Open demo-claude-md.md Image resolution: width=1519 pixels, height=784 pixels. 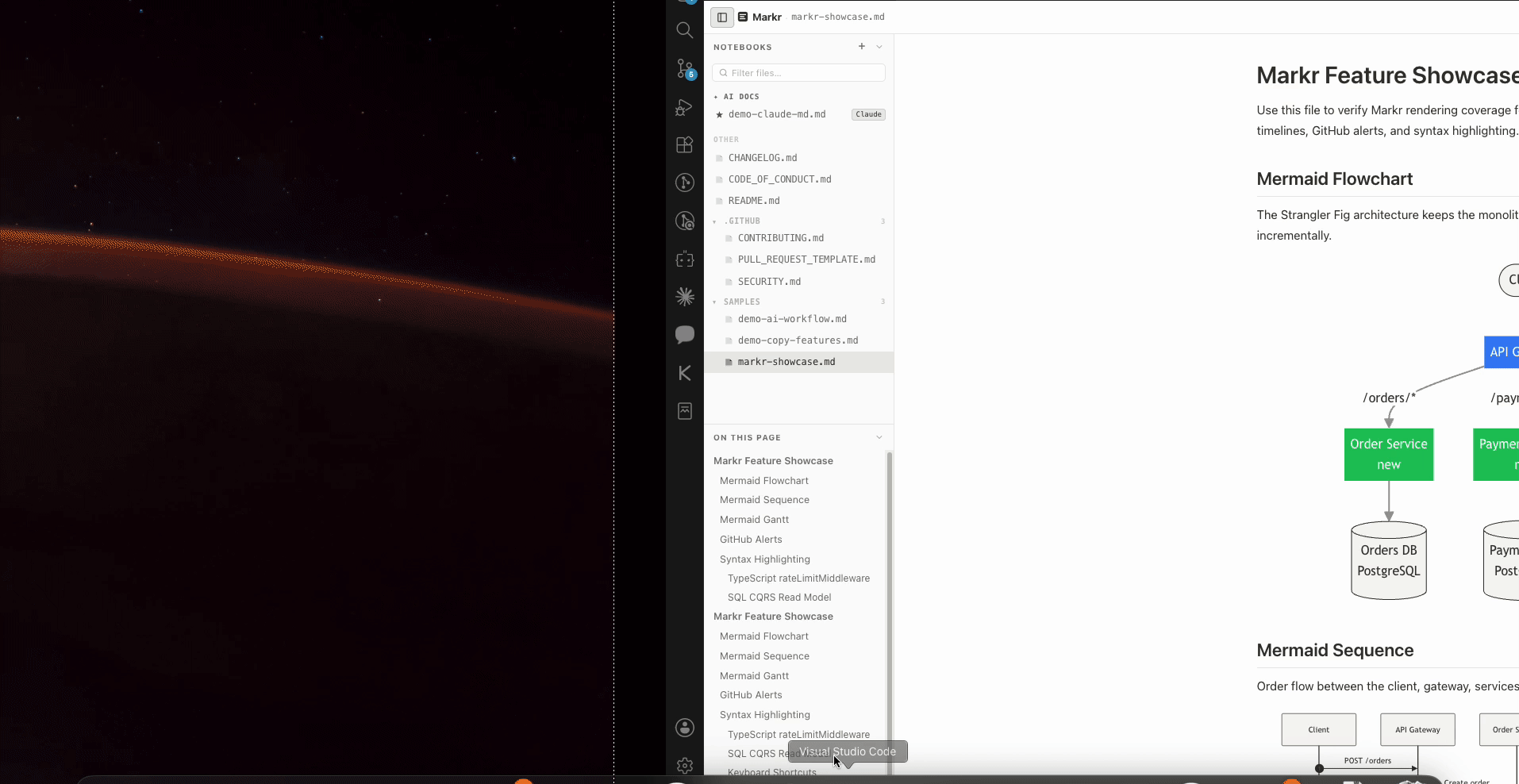[x=777, y=114]
